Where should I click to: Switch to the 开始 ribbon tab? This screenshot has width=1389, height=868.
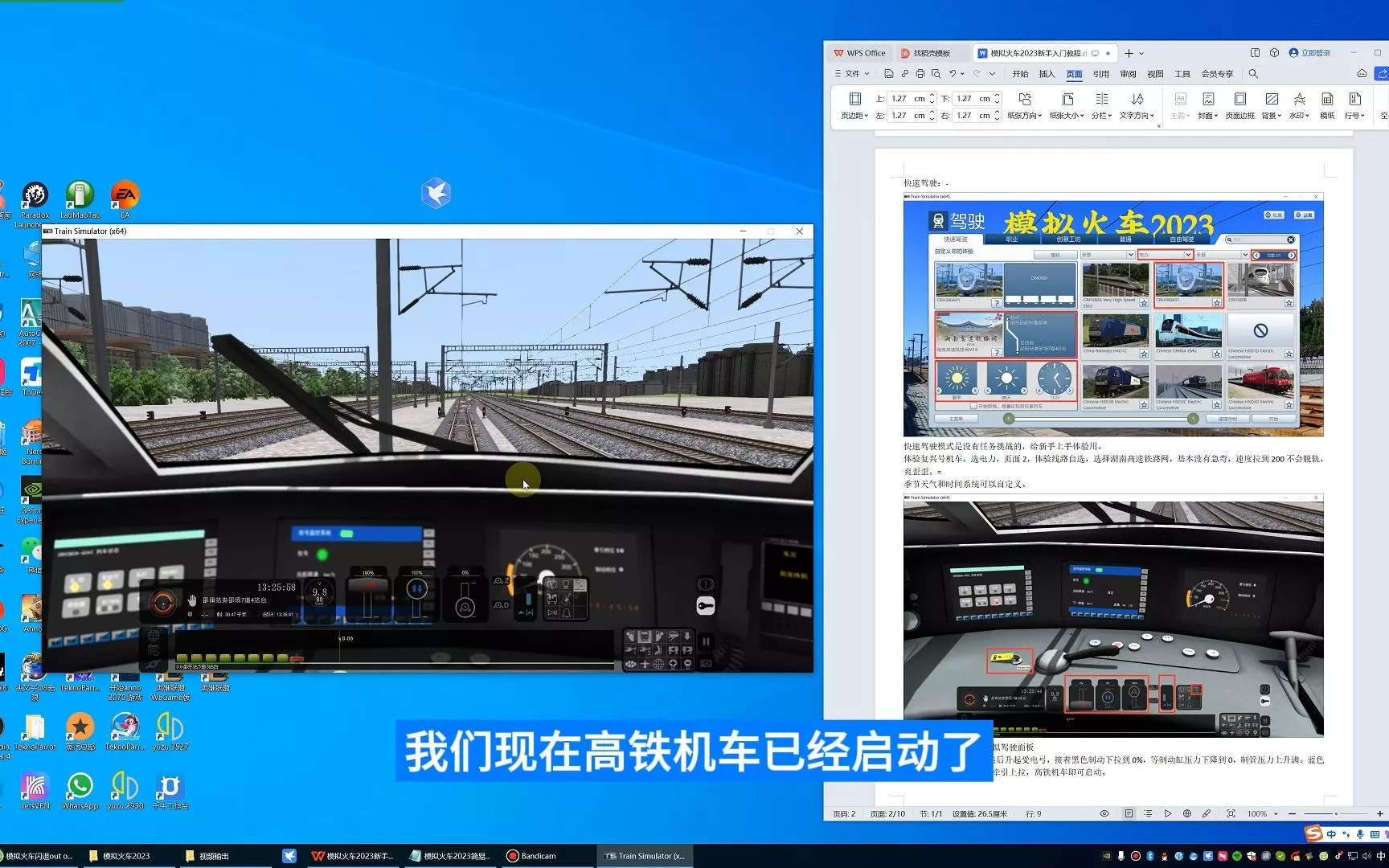pos(1020,74)
